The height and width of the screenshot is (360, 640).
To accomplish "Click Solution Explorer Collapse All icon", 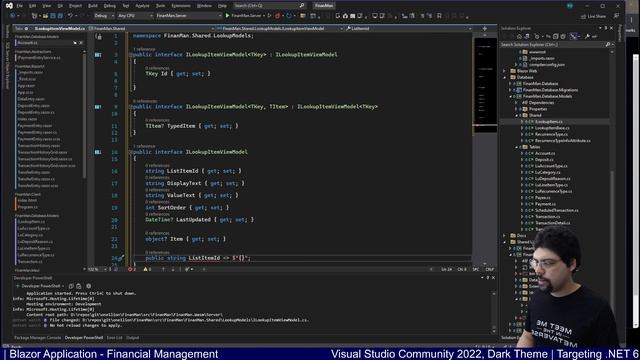I will click(556, 36).
